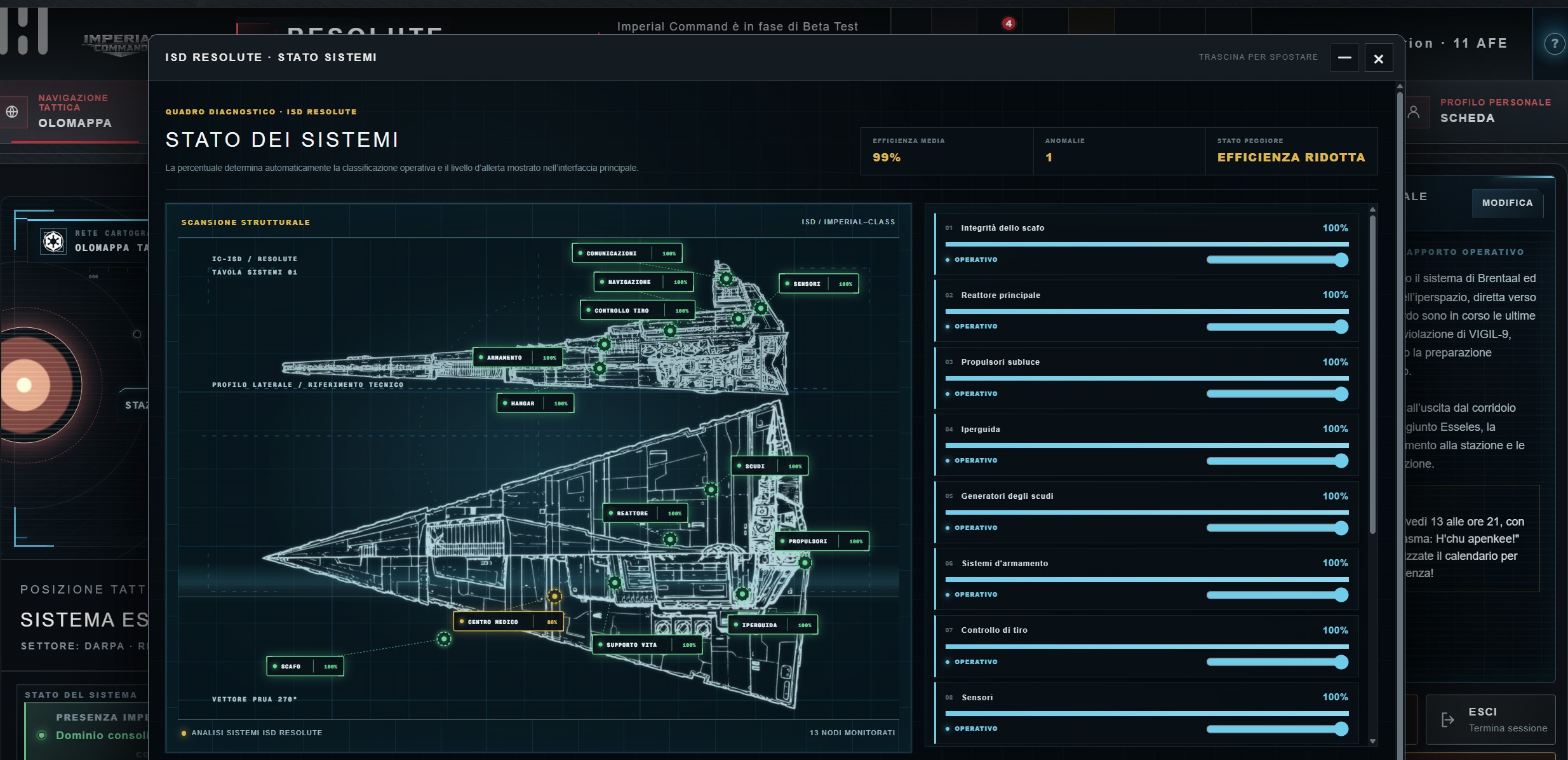Adjust the Controllo di tiro slider
This screenshot has width=1568, height=760.
[1277, 662]
